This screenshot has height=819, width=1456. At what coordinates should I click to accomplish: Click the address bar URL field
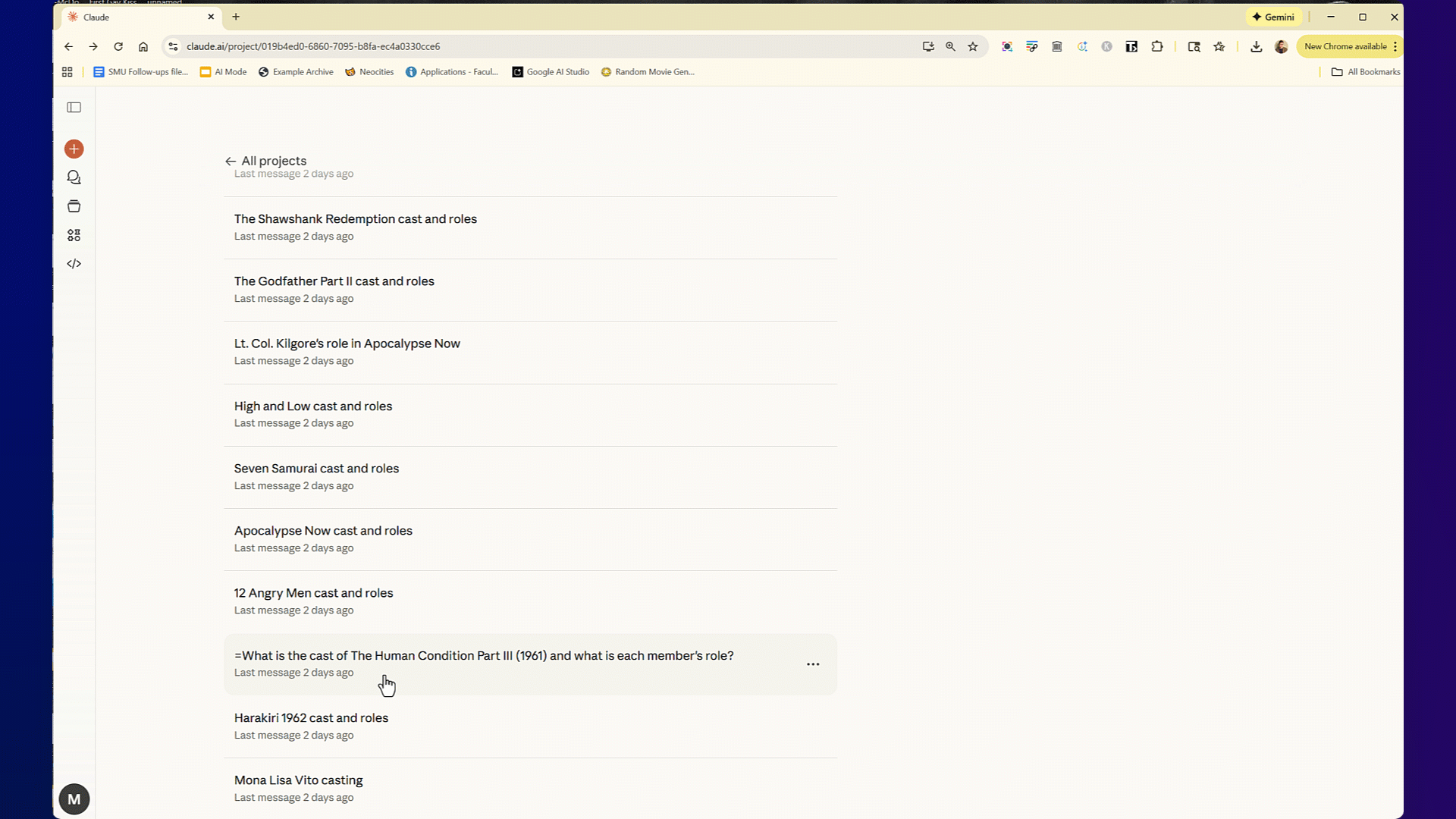click(531, 46)
